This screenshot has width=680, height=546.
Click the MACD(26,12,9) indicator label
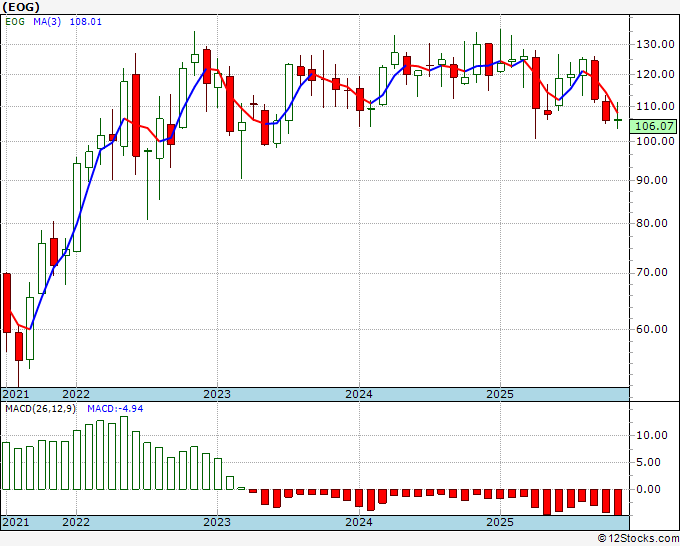(40, 409)
